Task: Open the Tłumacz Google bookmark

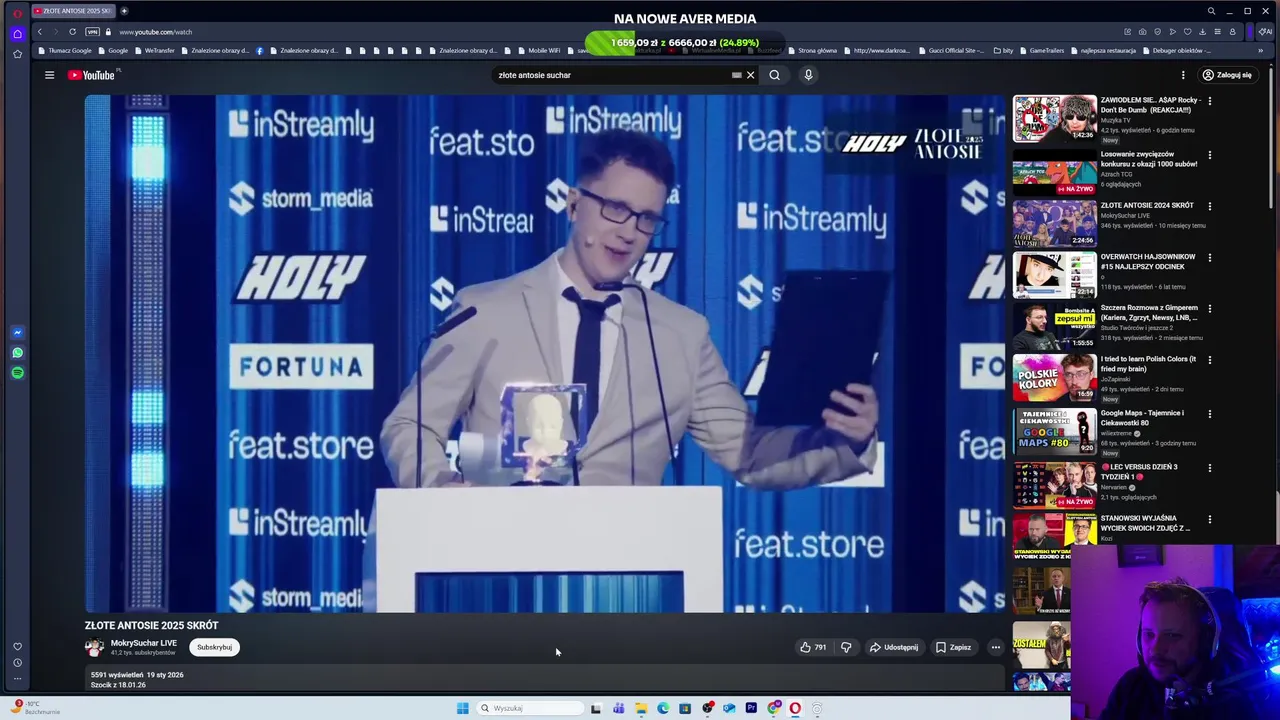Action: (65, 51)
